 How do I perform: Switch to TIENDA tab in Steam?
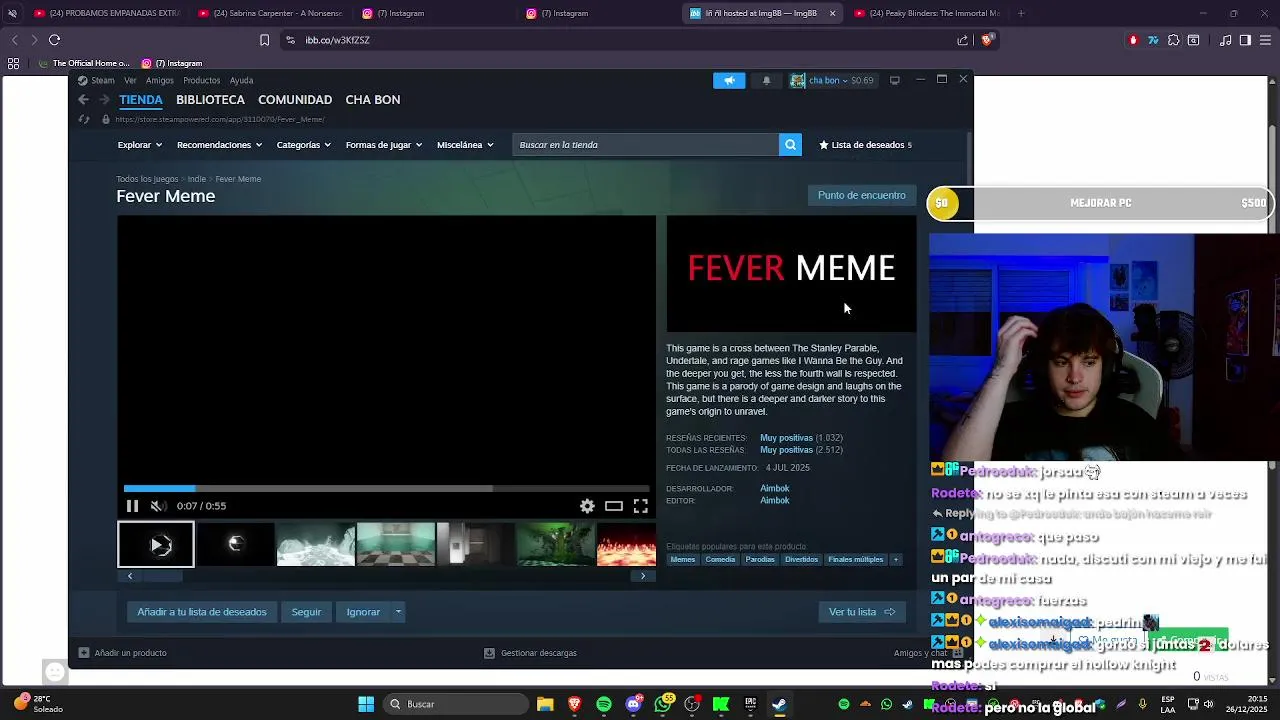141,100
